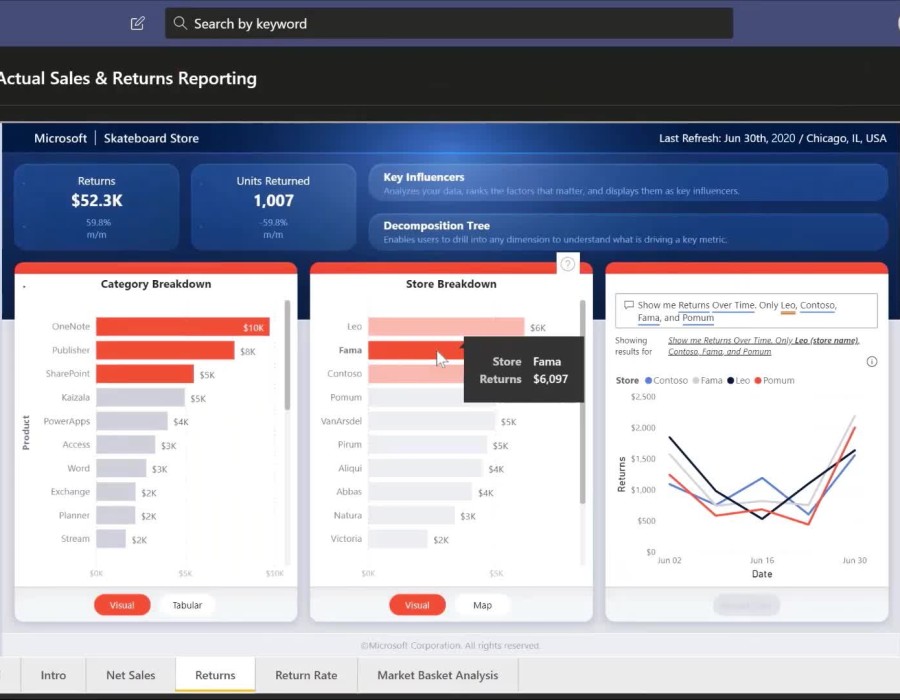Click the Contoso blue legend swatch

point(649,381)
